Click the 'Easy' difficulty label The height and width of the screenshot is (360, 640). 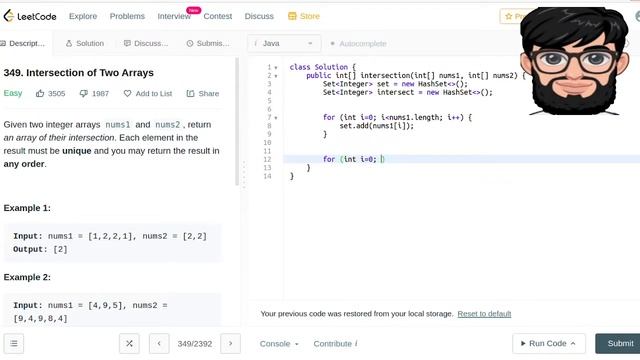pos(13,93)
